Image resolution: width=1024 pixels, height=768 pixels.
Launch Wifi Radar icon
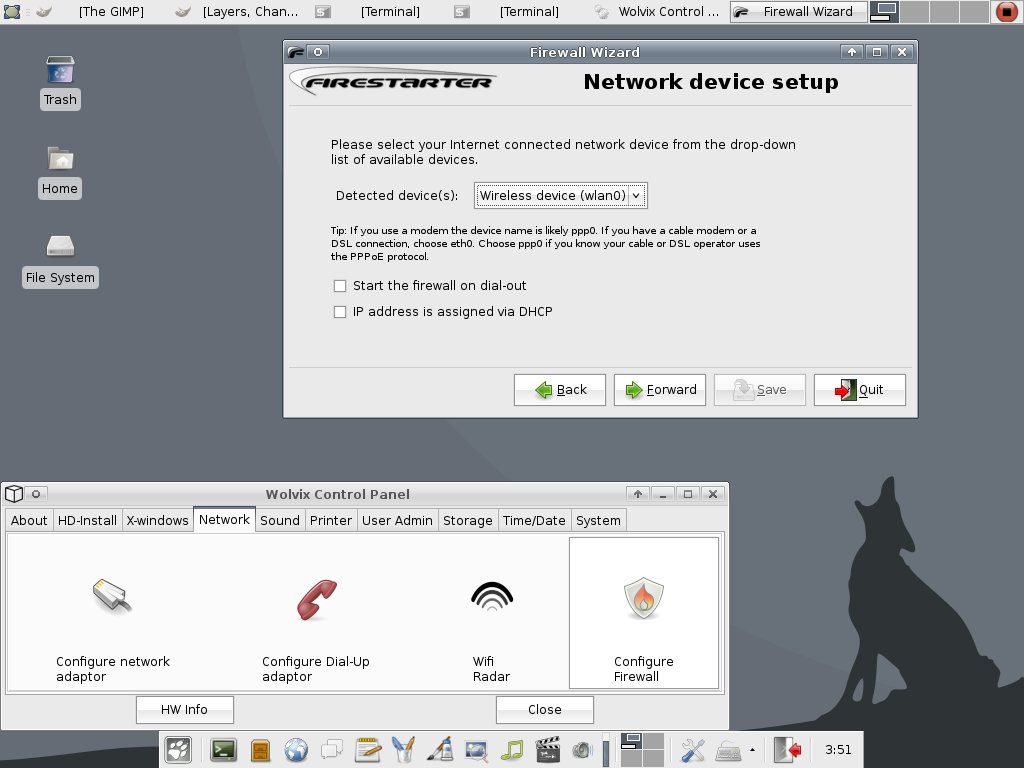pyautogui.click(x=492, y=596)
